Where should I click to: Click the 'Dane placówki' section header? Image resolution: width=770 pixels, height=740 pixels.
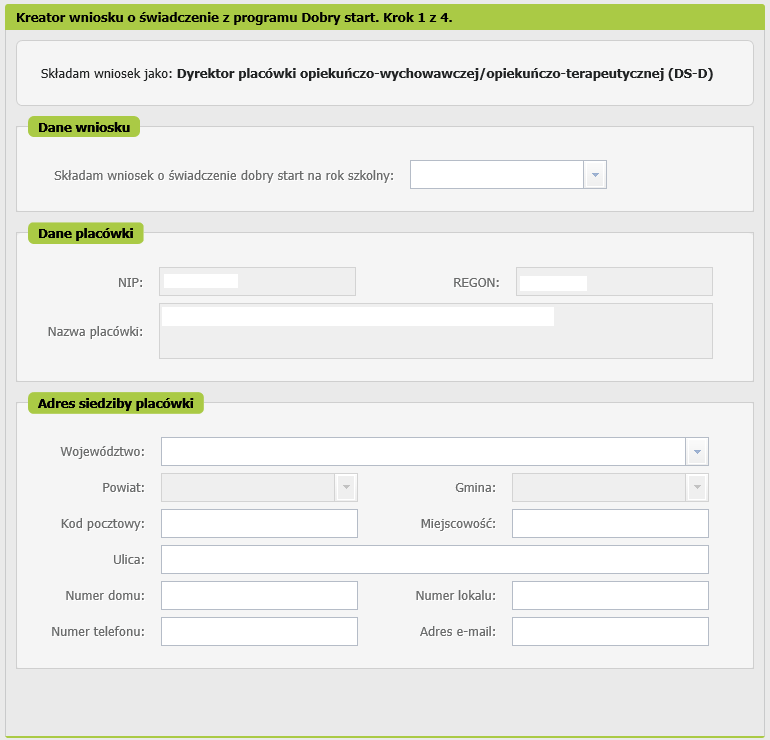pyautogui.click(x=86, y=233)
